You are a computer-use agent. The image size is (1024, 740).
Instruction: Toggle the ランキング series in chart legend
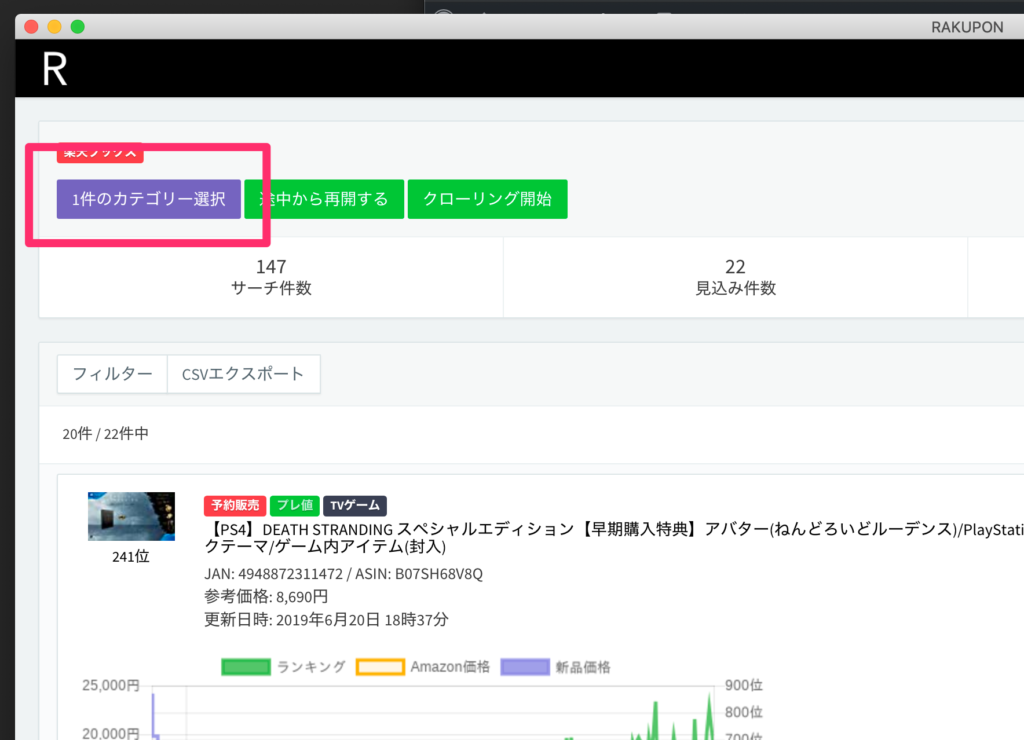(285, 667)
